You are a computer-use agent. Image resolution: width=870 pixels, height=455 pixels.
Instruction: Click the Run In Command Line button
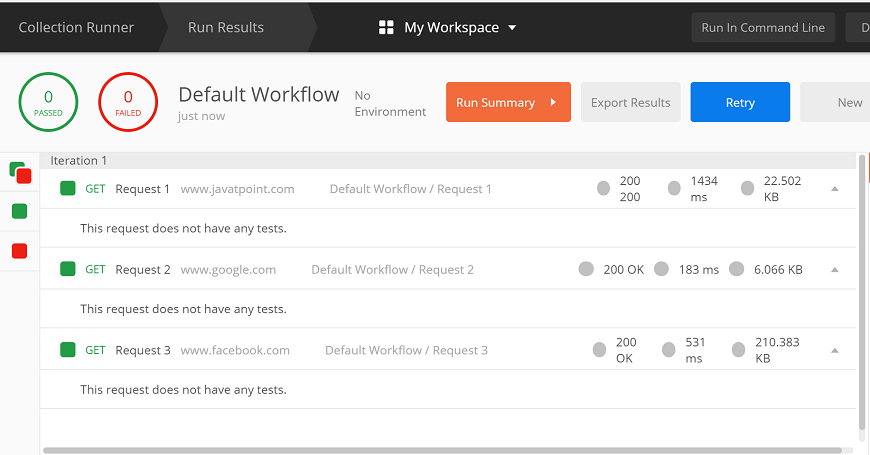click(x=763, y=28)
